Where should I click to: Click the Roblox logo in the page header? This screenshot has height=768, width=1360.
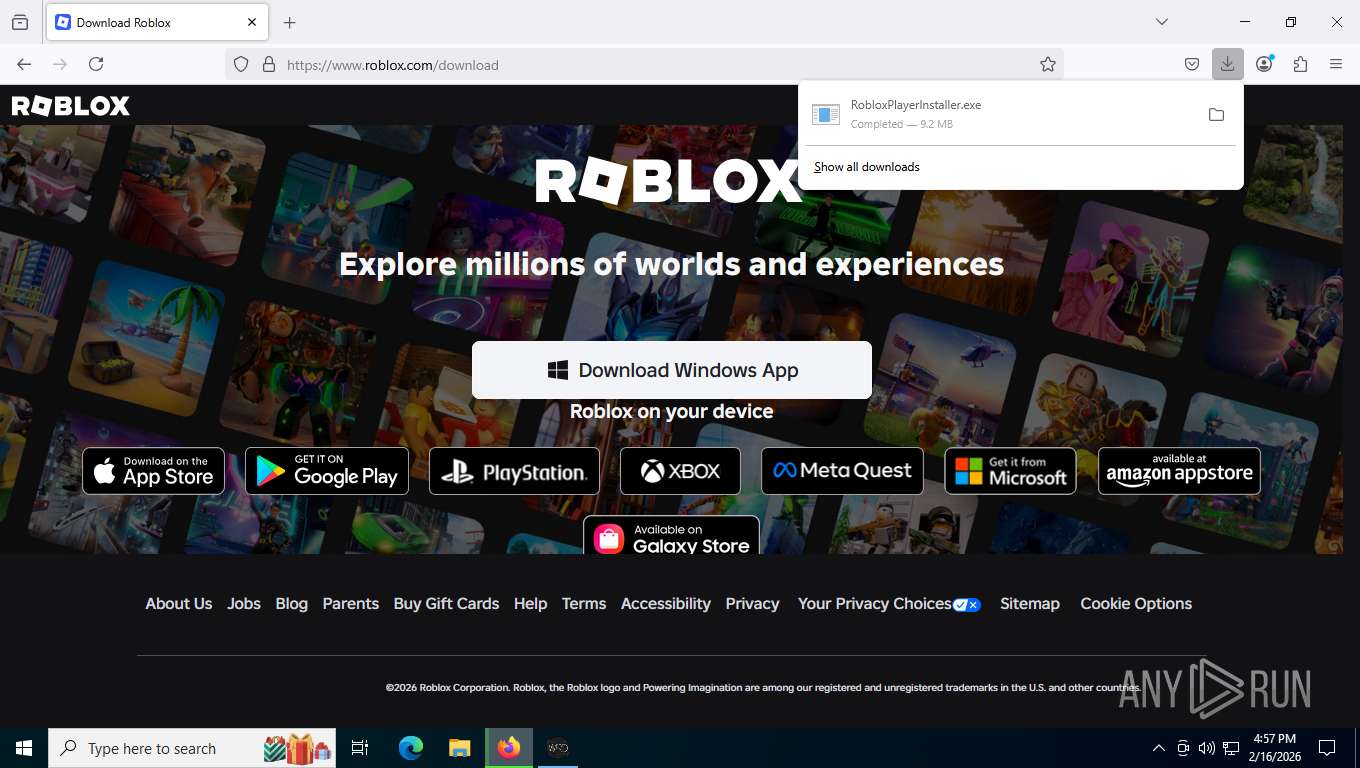(70, 105)
